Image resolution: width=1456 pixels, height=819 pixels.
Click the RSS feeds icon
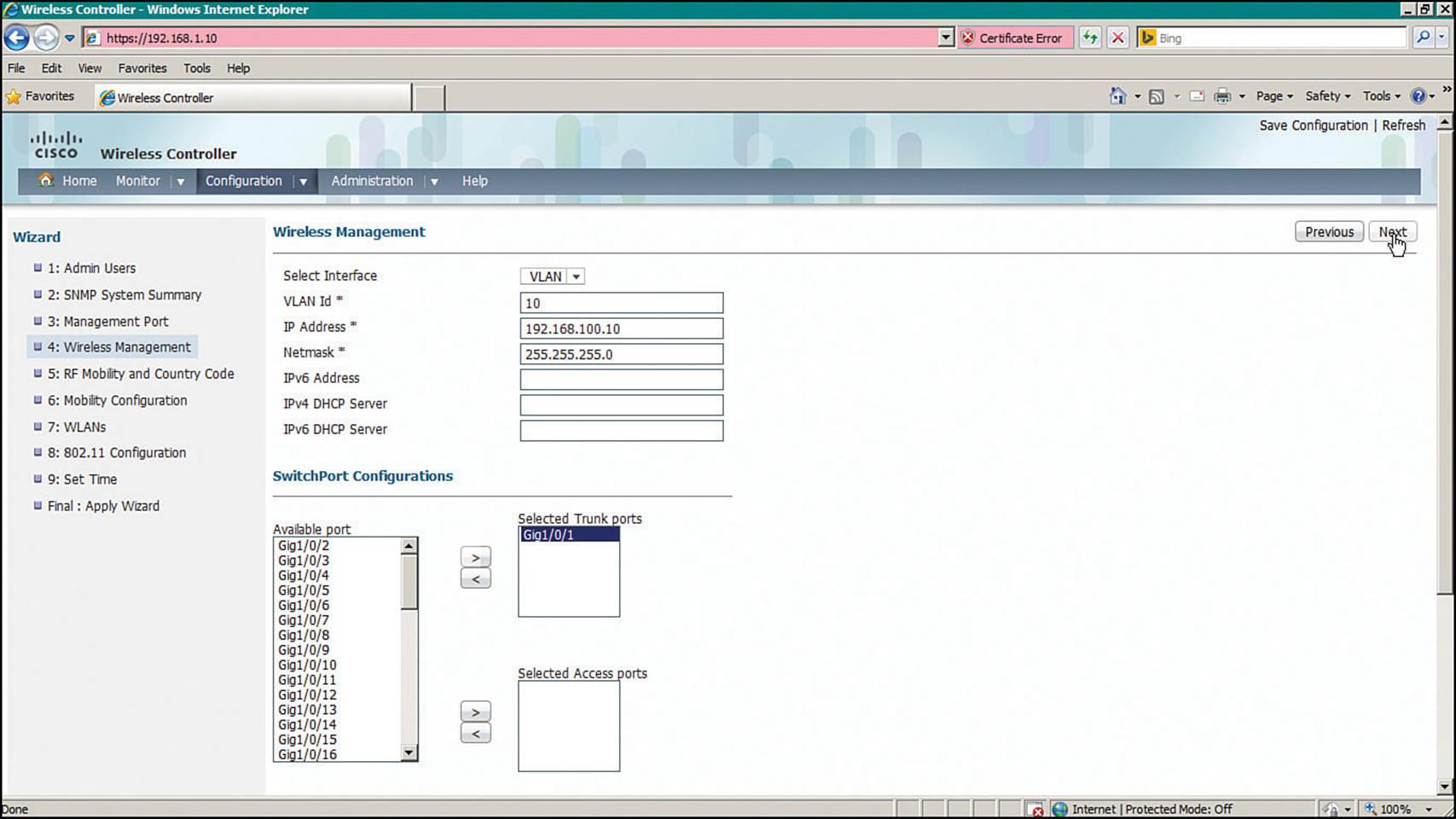(x=1157, y=96)
